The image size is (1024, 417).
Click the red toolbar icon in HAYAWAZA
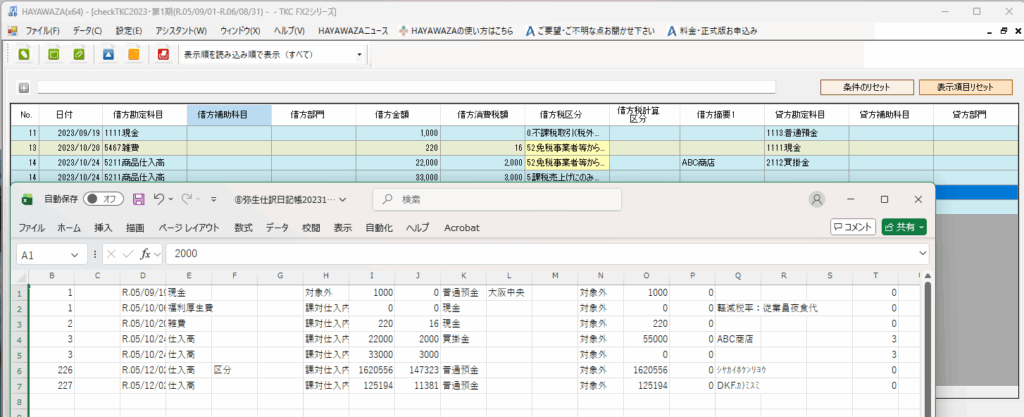click(x=163, y=54)
